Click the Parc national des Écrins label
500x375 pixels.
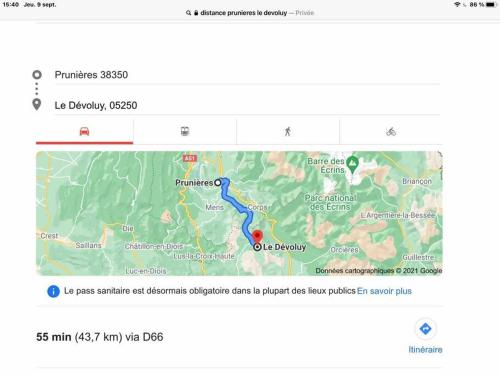[x=330, y=202]
